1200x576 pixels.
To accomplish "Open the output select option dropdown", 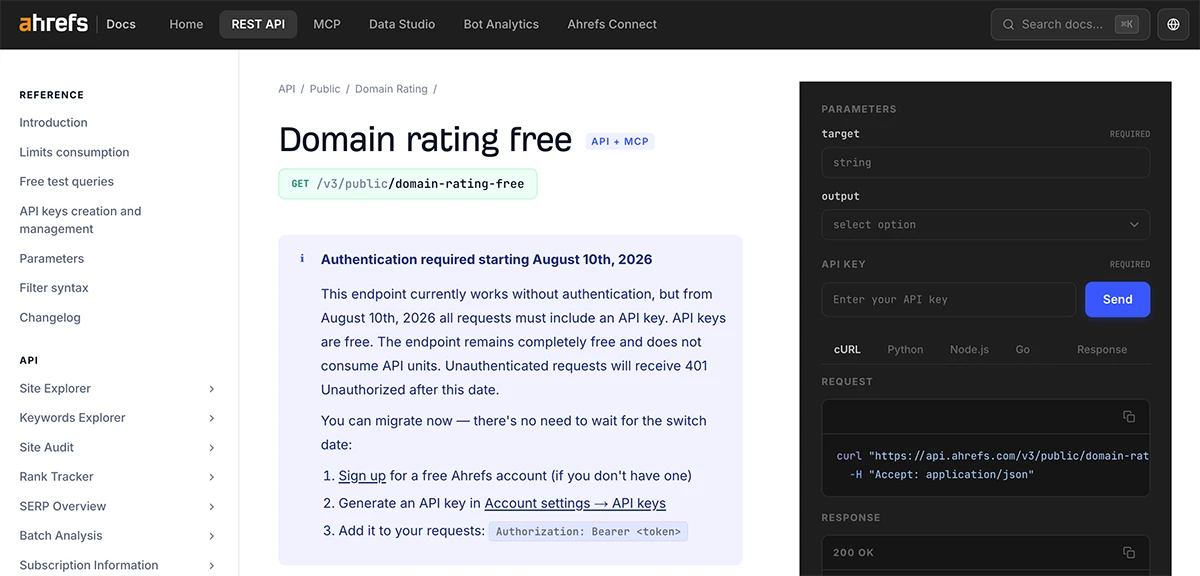I will point(985,225).
